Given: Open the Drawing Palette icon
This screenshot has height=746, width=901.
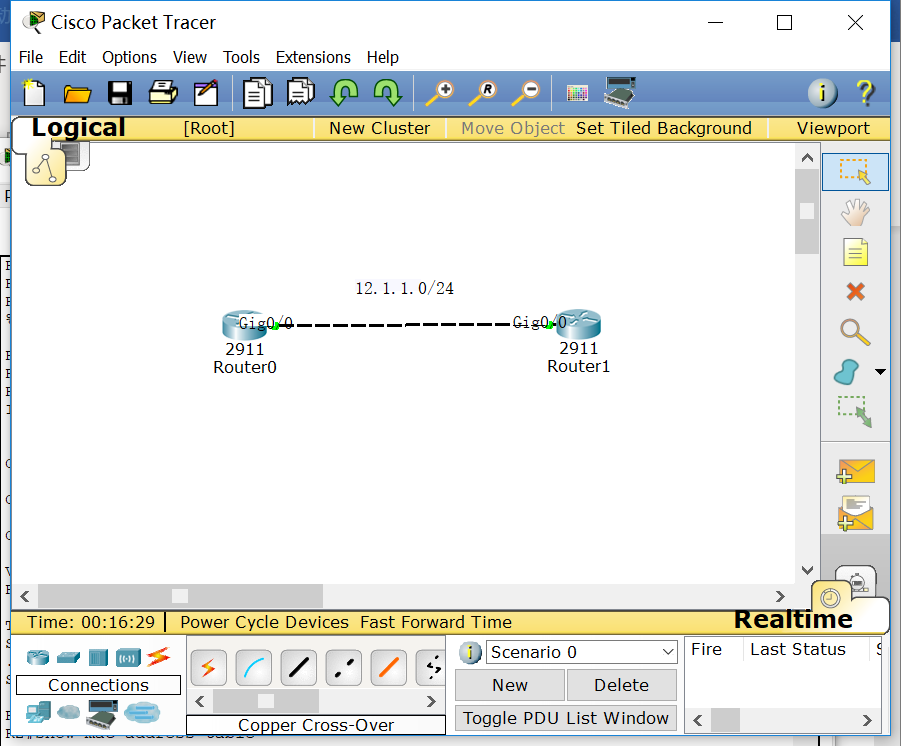Looking at the screenshot, I should click(577, 93).
